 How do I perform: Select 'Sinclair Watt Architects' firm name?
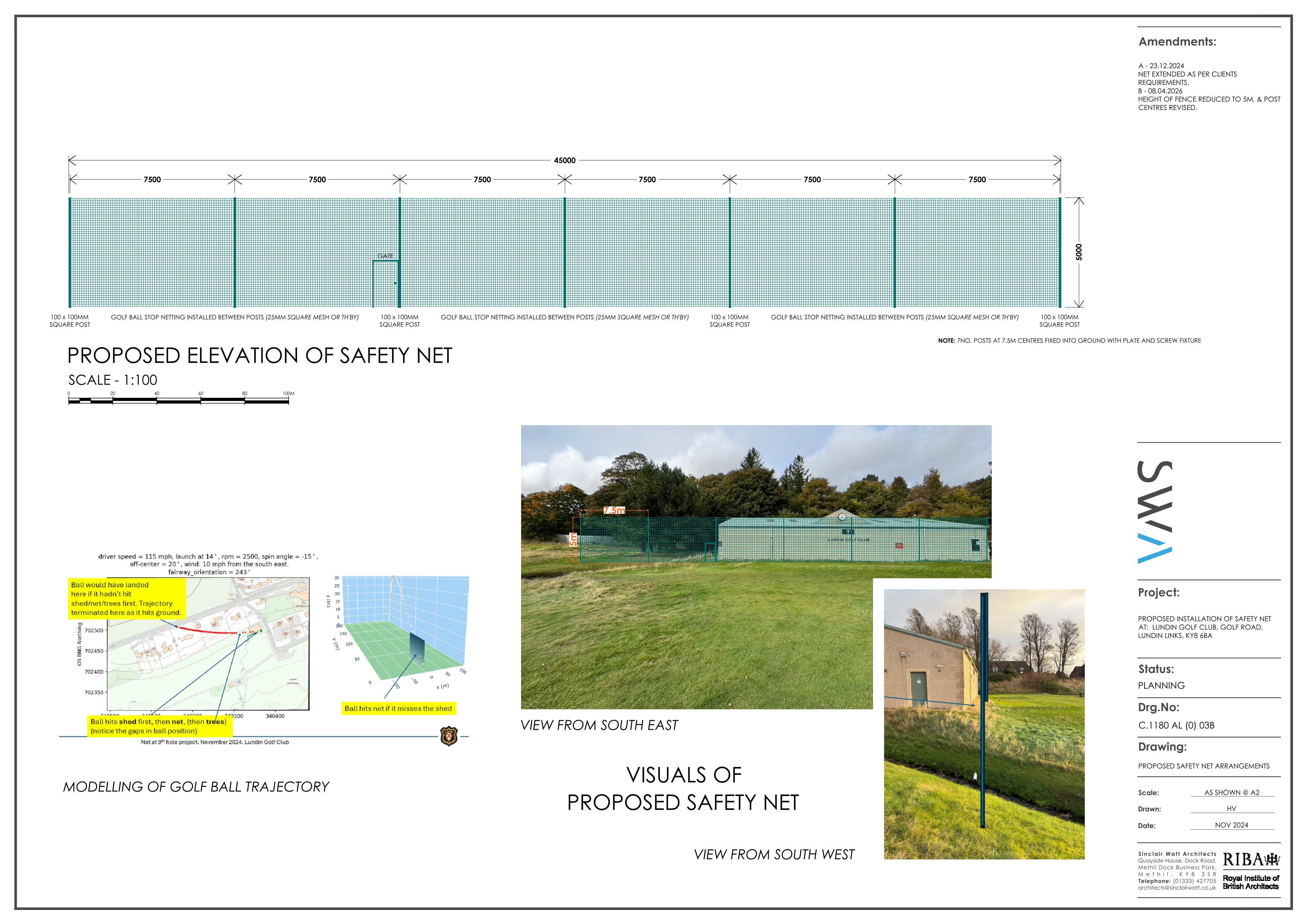[1177, 854]
